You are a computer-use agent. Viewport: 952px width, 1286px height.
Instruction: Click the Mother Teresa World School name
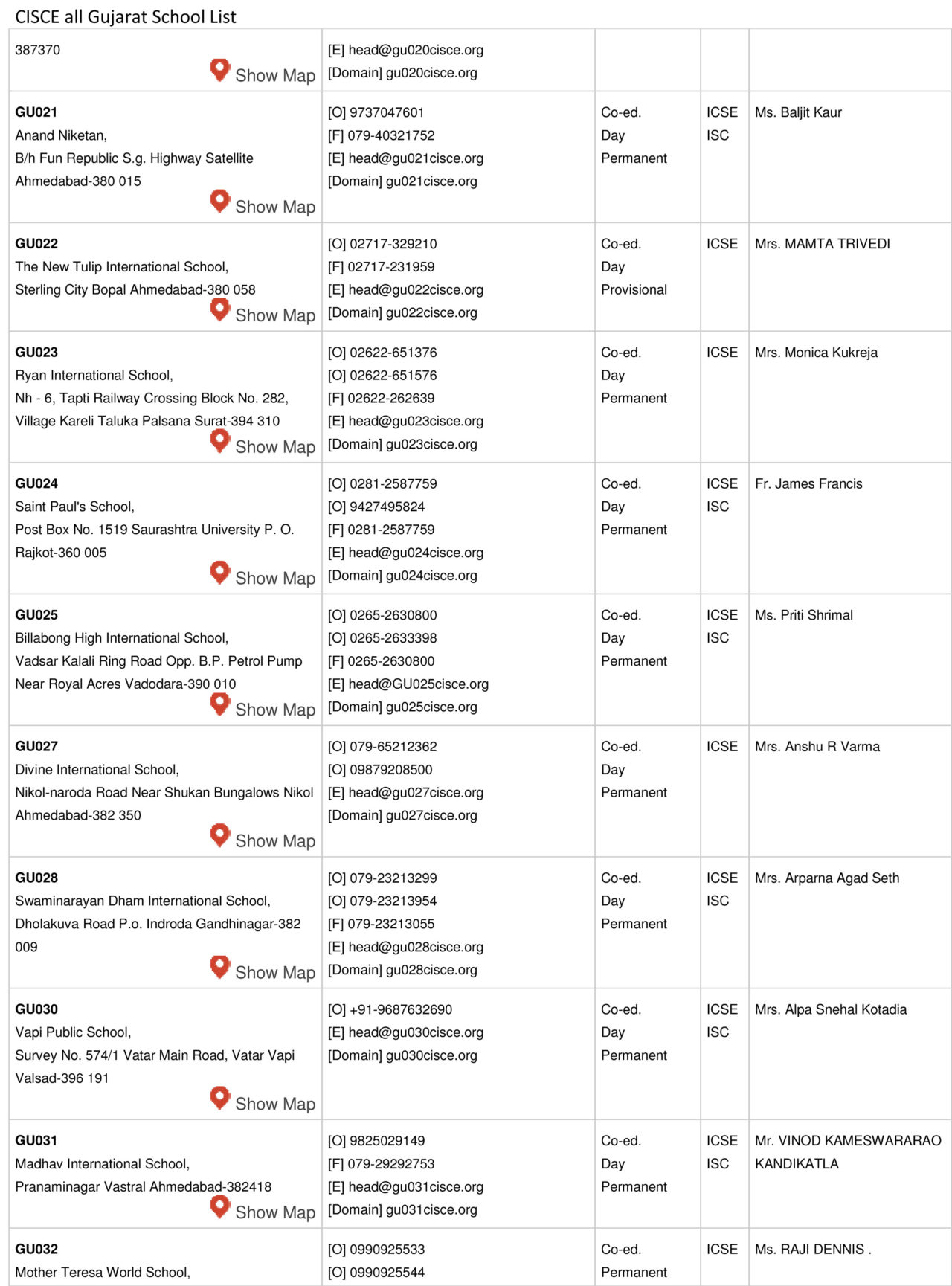click(x=103, y=1273)
